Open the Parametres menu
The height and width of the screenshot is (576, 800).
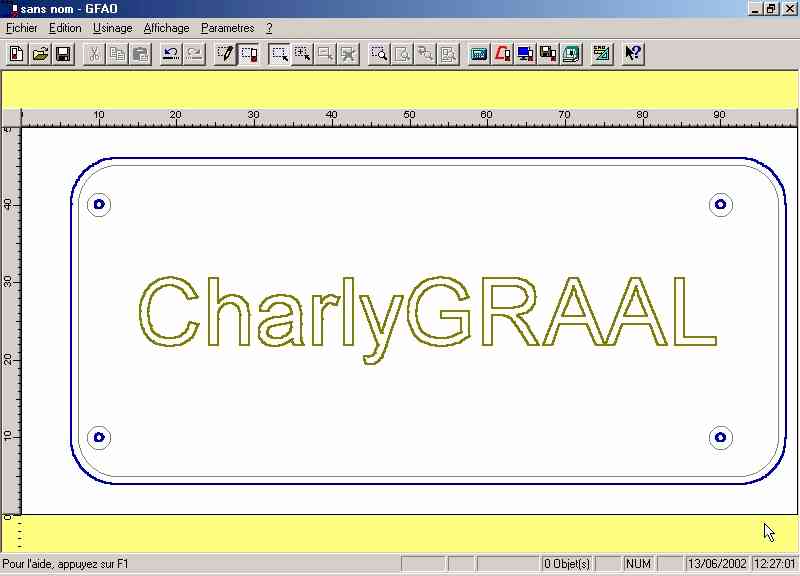pos(228,28)
